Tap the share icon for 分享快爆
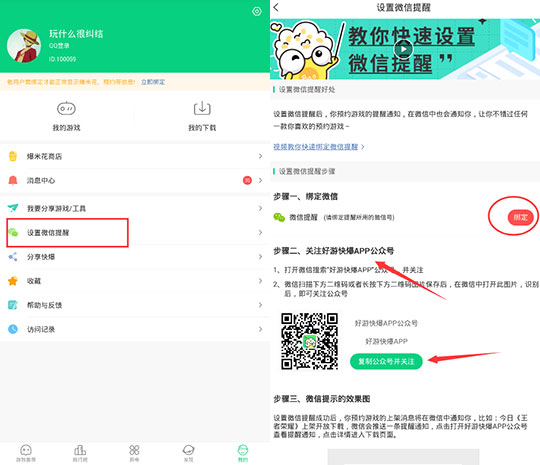The image size is (540, 465). click(x=13, y=257)
